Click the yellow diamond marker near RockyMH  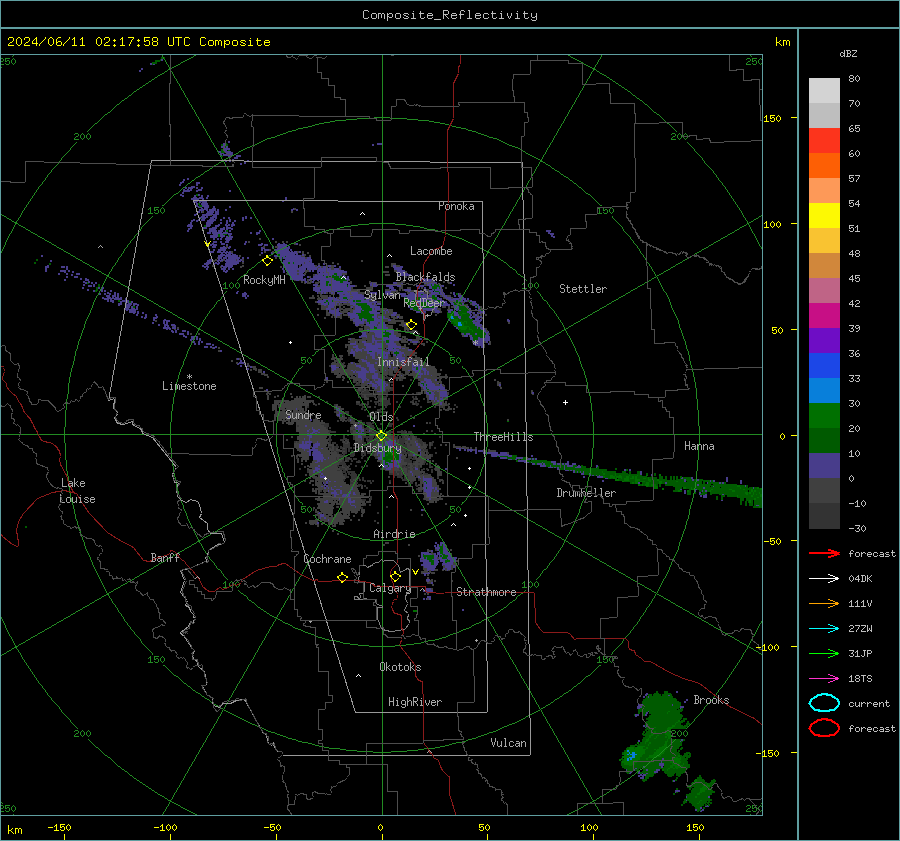267,261
